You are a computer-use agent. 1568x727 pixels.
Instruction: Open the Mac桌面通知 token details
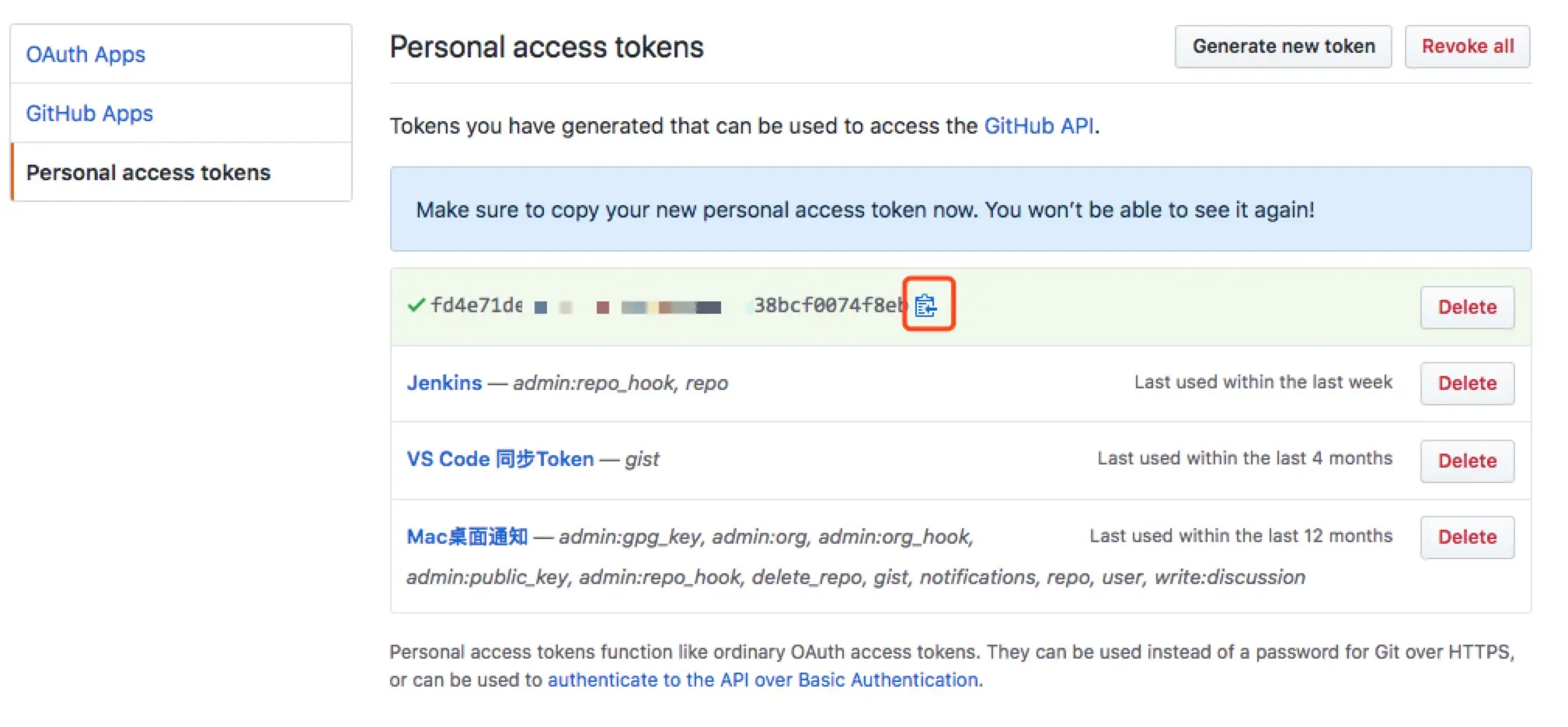(465, 536)
